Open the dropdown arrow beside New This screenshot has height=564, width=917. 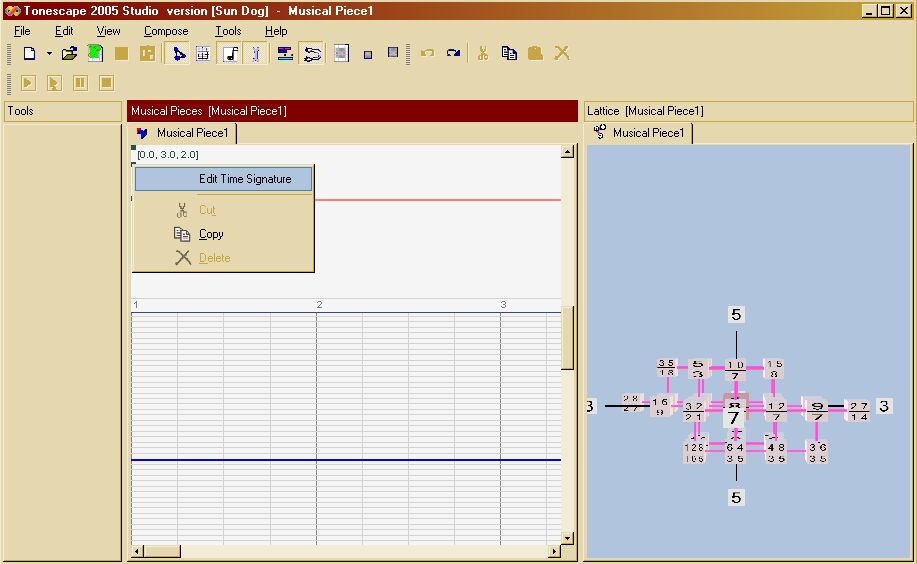pyautogui.click(x=49, y=54)
